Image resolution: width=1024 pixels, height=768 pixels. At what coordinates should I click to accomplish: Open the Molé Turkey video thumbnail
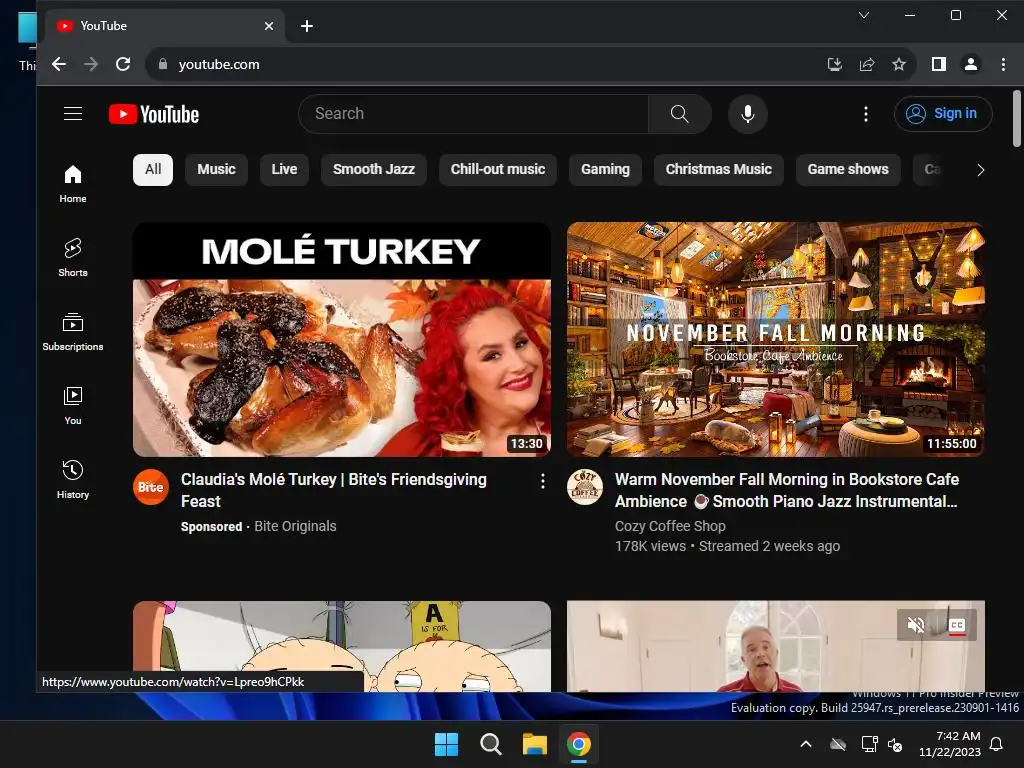tap(342, 340)
